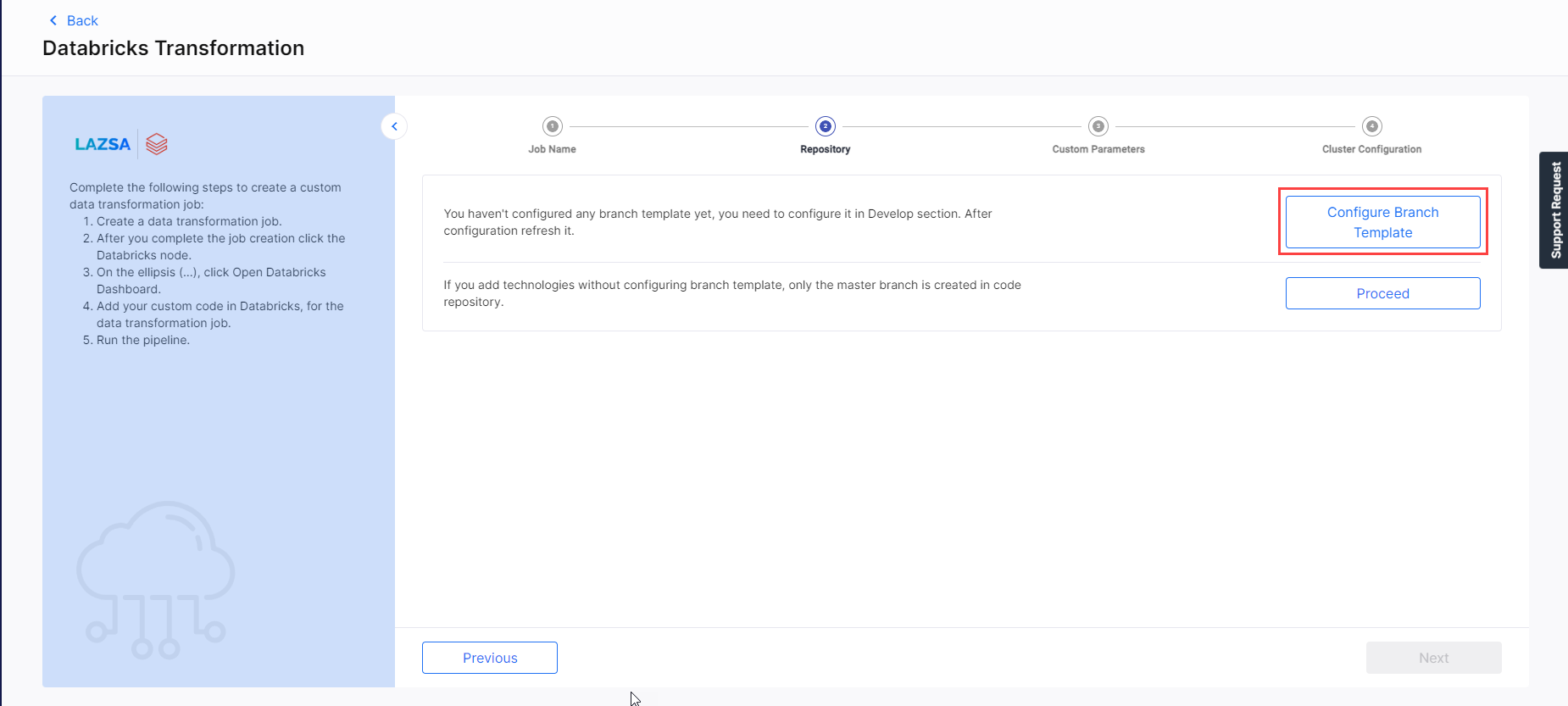
Task: Collapse the left instructions panel
Action: point(394,126)
